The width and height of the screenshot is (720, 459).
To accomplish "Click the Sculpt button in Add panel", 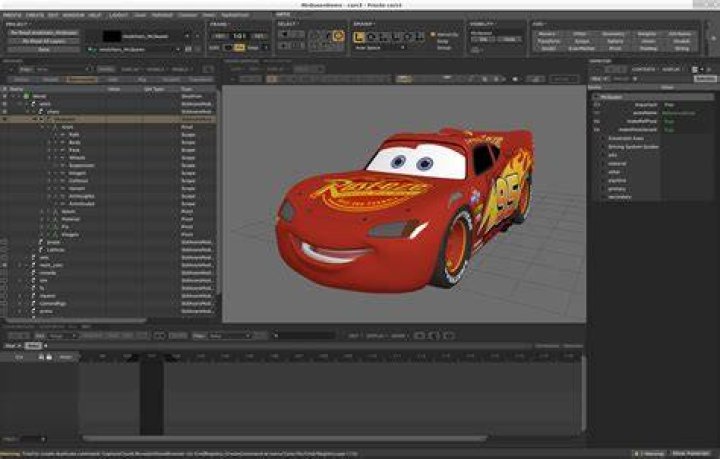I will coord(582,41).
